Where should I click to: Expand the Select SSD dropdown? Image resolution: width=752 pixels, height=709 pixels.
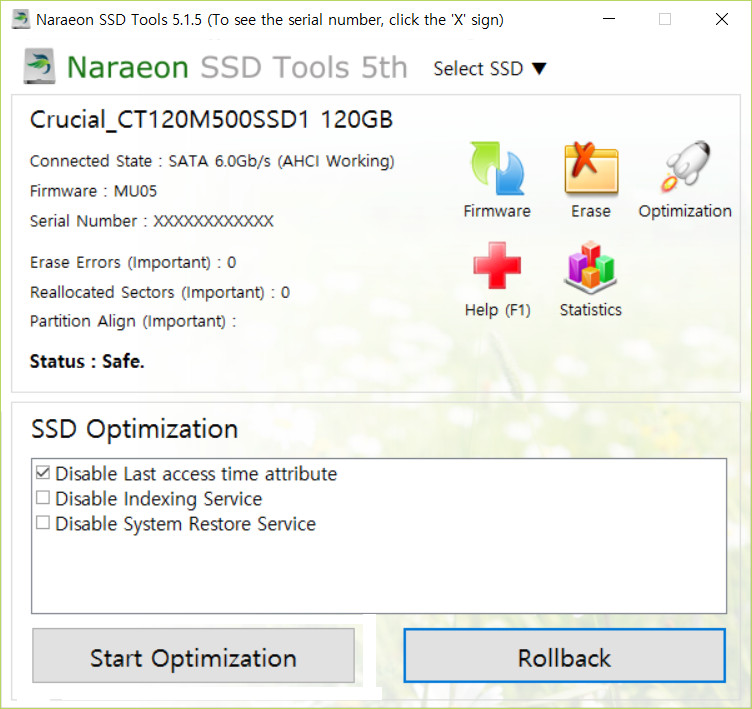[490, 69]
